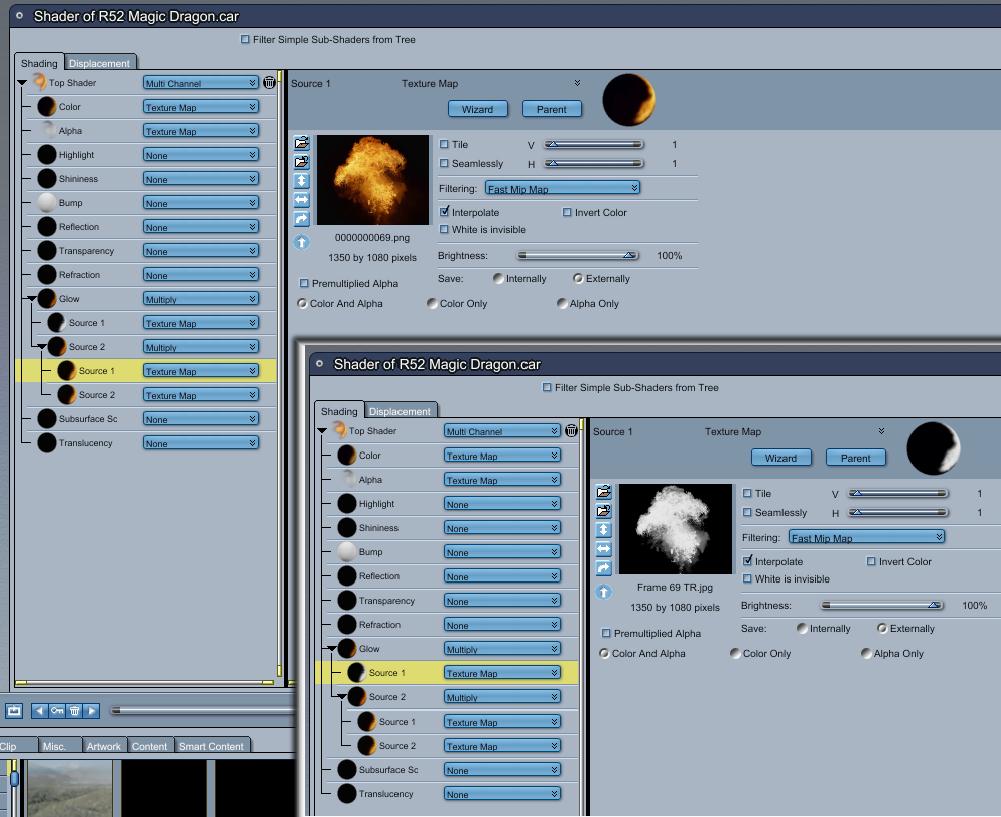Click circle icon in back window title bar
This screenshot has height=817, width=1001.
pyautogui.click(x=20, y=16)
